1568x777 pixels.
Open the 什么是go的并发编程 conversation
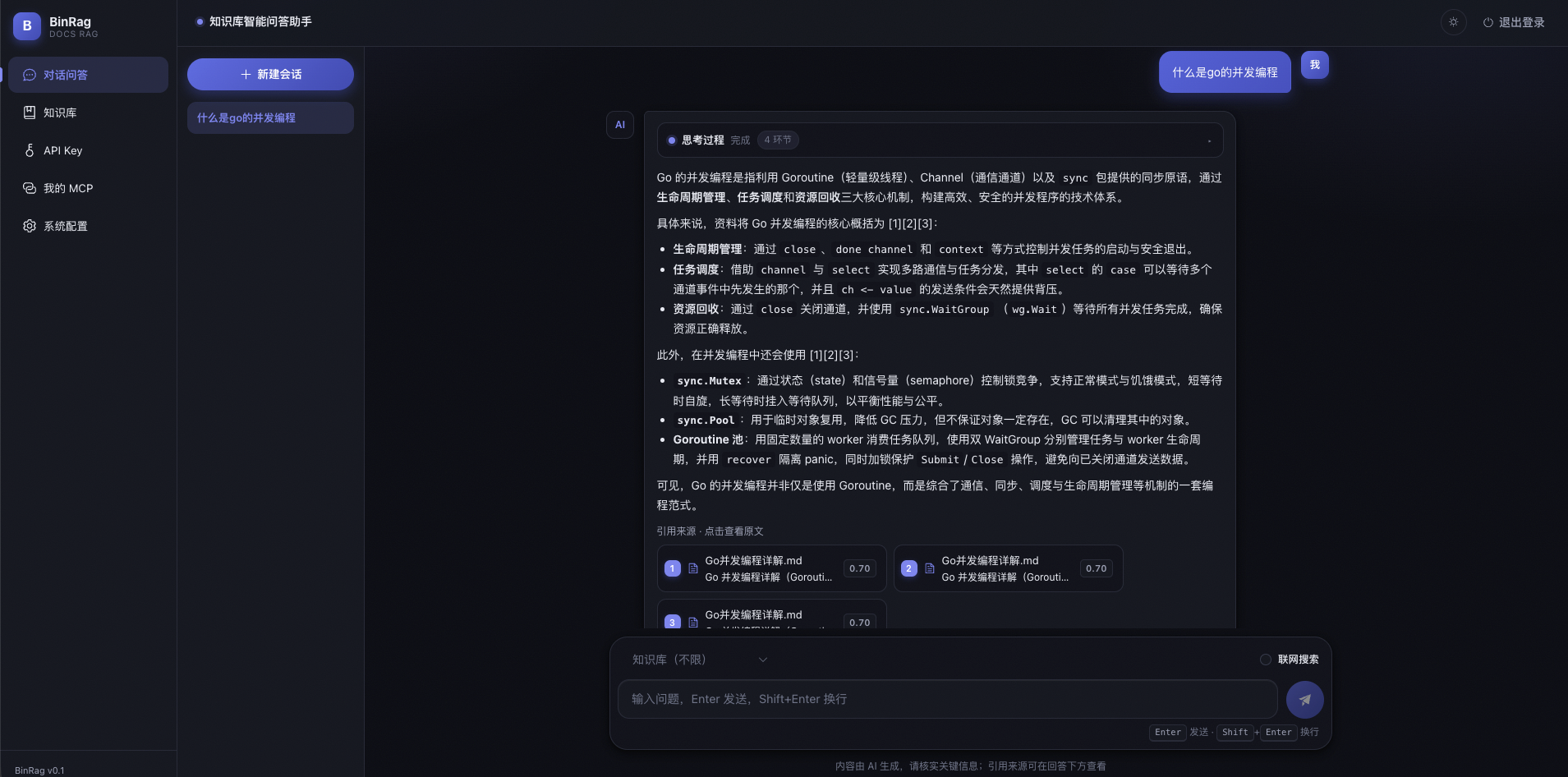(270, 117)
